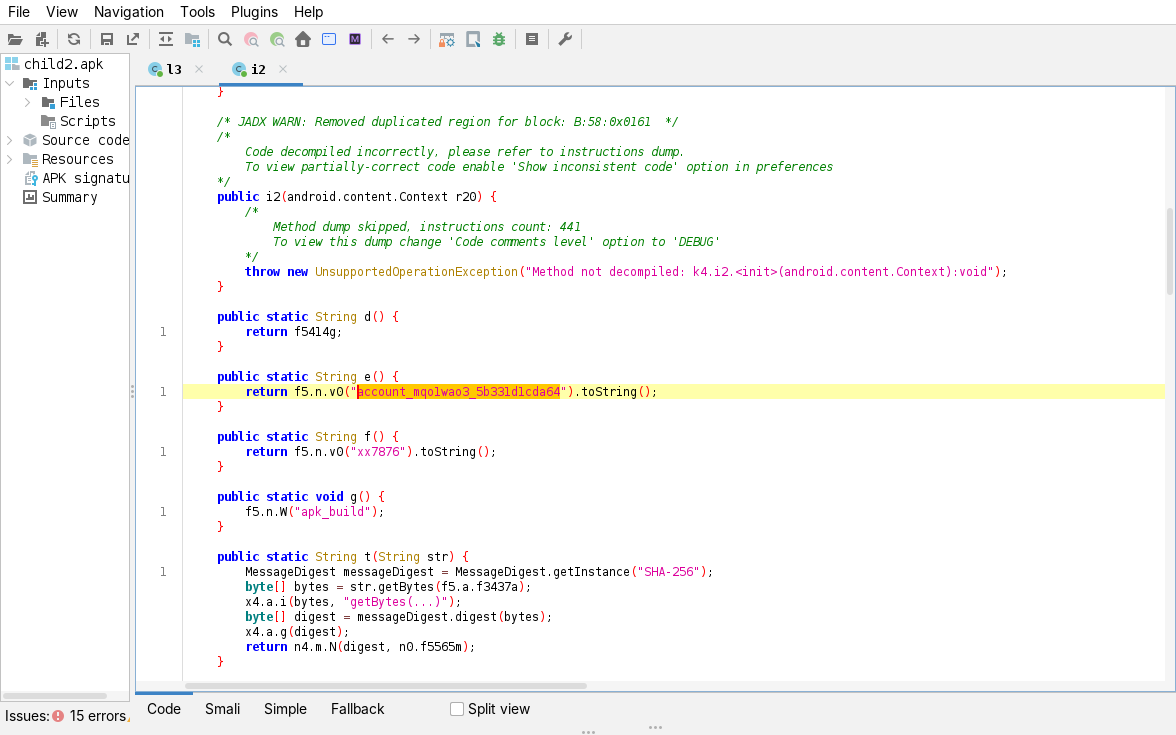Reload files with the refresh icon
1176x735 pixels.
pyautogui.click(x=74, y=40)
